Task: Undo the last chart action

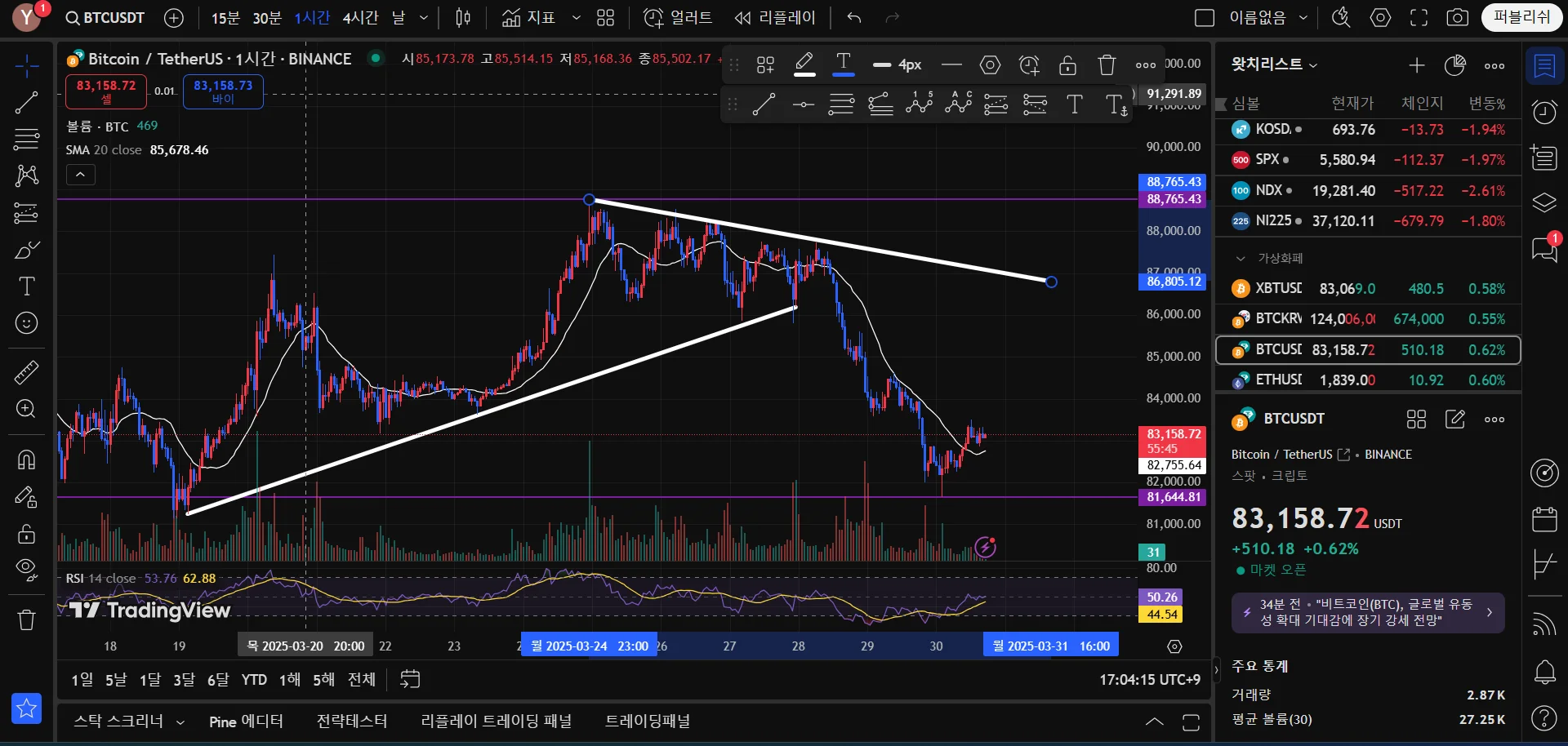Action: tap(854, 18)
